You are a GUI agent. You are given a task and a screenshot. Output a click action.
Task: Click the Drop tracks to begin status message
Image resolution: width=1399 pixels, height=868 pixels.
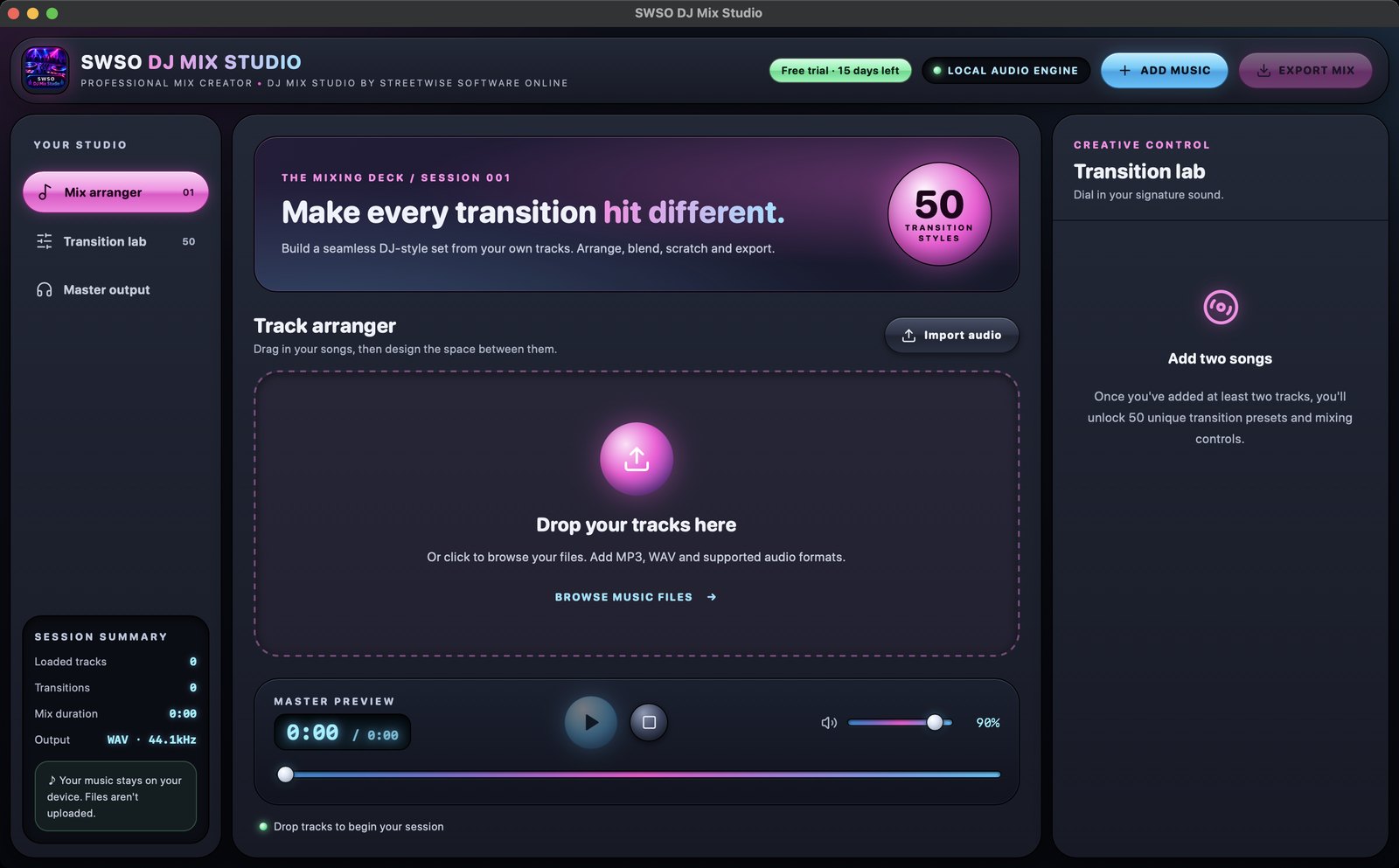(358, 827)
